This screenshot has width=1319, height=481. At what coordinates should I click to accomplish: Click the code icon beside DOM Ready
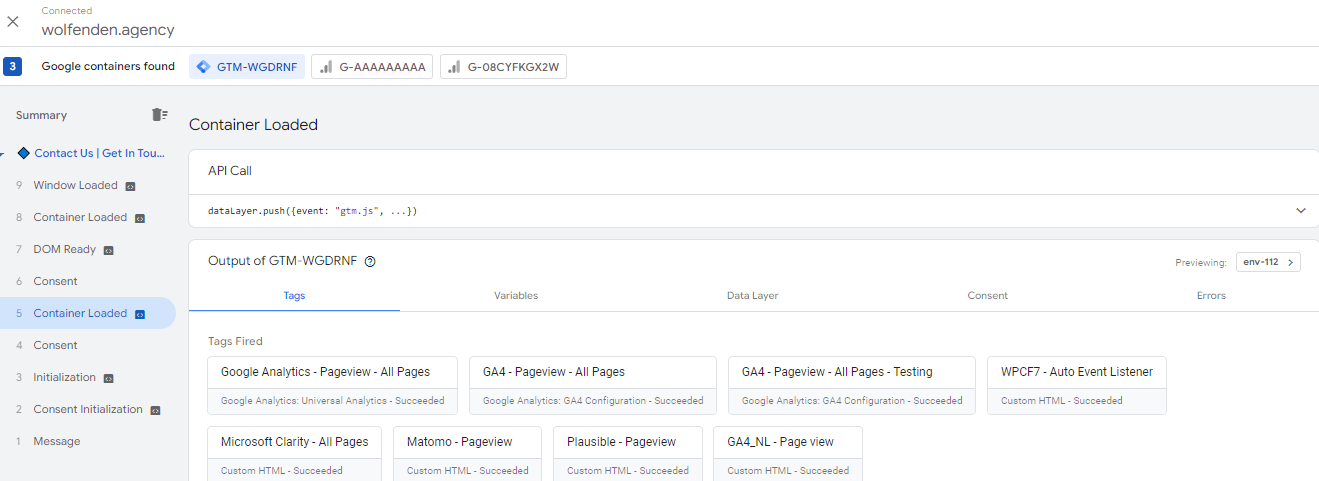tap(108, 250)
